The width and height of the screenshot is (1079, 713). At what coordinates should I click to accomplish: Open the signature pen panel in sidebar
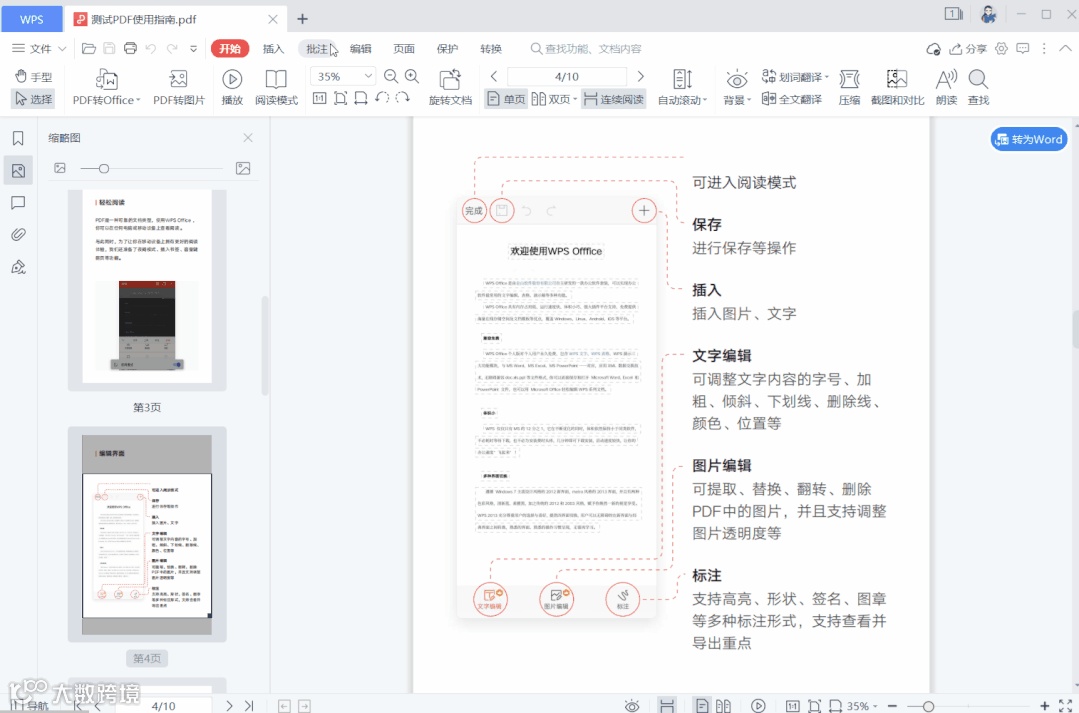tap(18, 267)
